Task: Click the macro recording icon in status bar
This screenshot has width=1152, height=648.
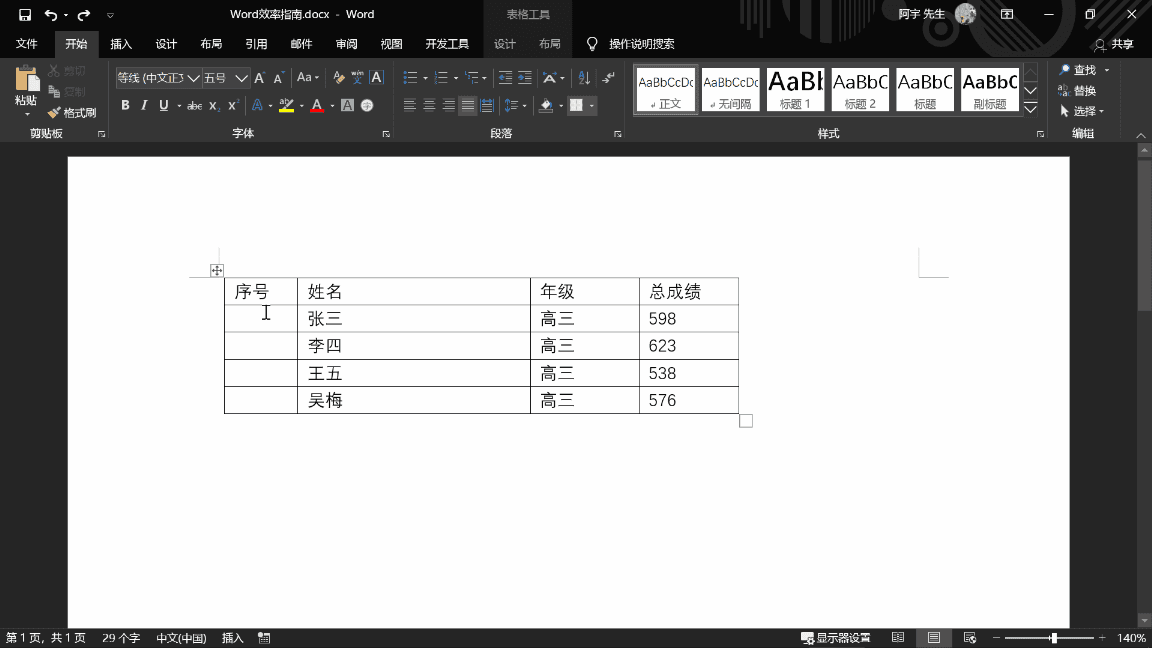Action: tap(264, 638)
